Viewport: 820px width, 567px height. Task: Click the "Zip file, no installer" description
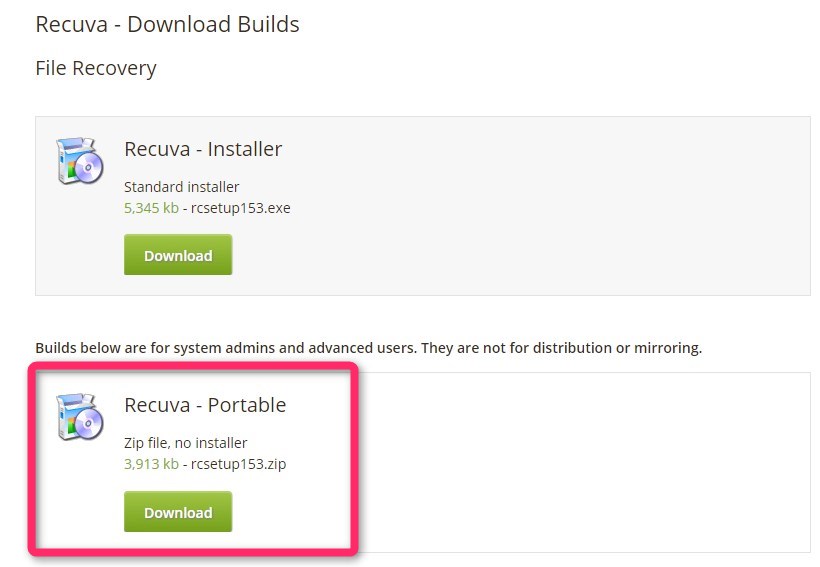(x=186, y=443)
